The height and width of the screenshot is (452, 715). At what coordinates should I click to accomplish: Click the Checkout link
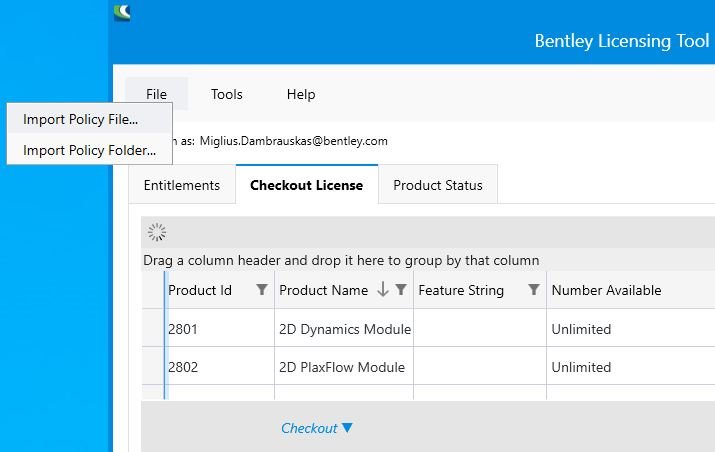tap(309, 428)
